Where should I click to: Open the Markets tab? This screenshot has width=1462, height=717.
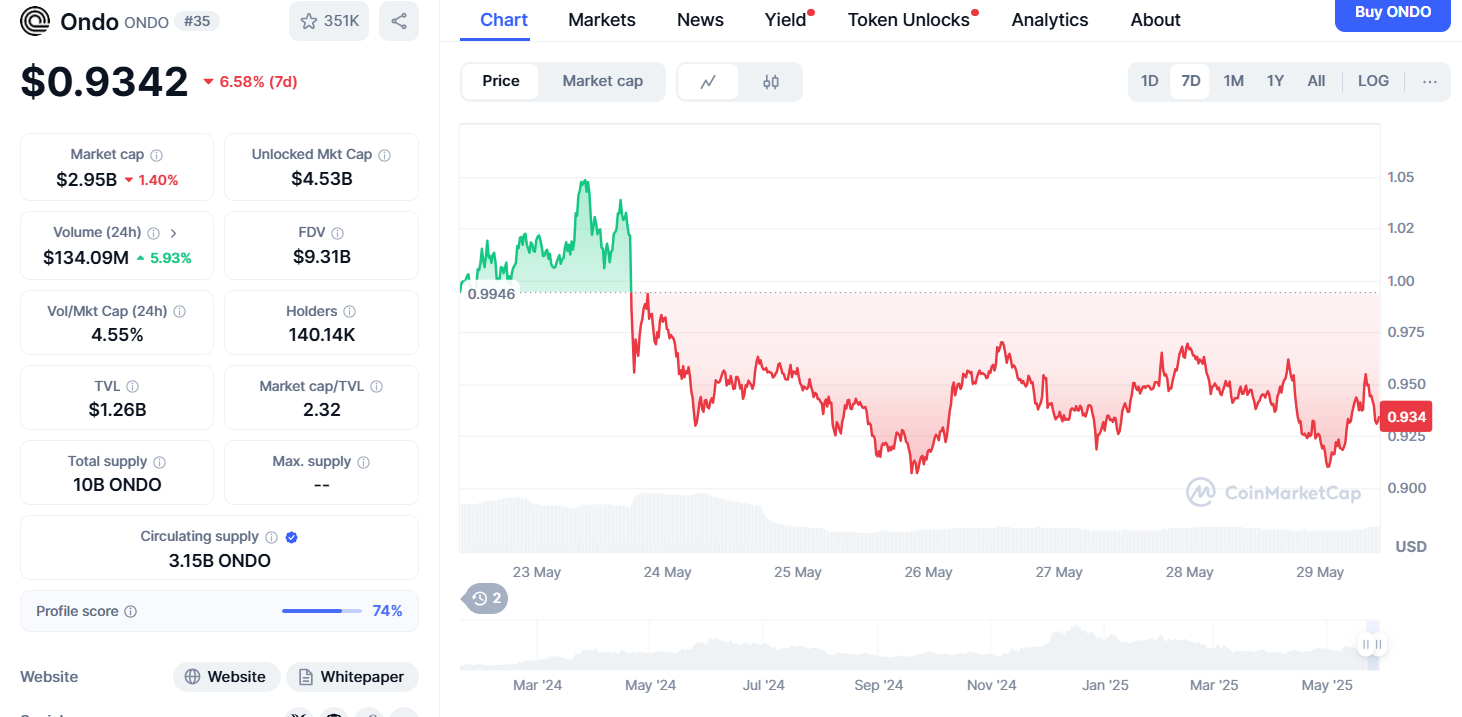pyautogui.click(x=601, y=20)
